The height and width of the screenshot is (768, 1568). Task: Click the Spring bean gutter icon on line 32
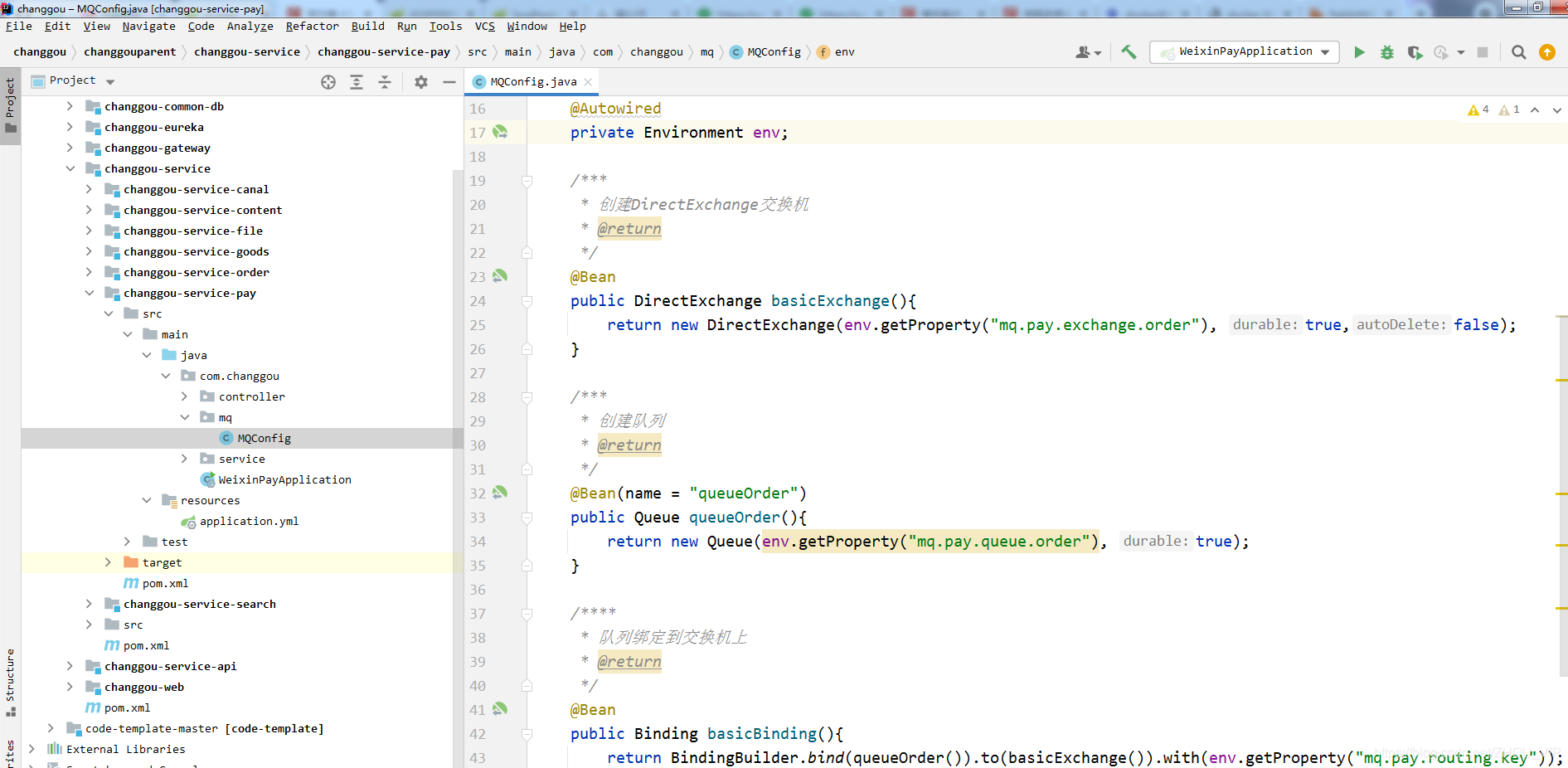coord(500,493)
